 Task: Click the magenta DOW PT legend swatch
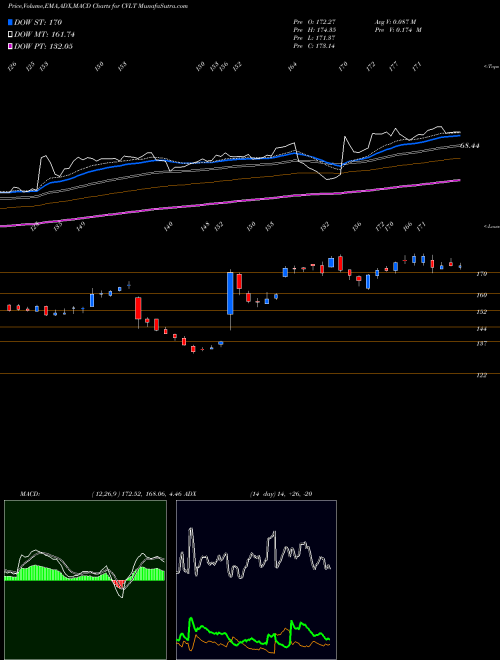(10, 46)
